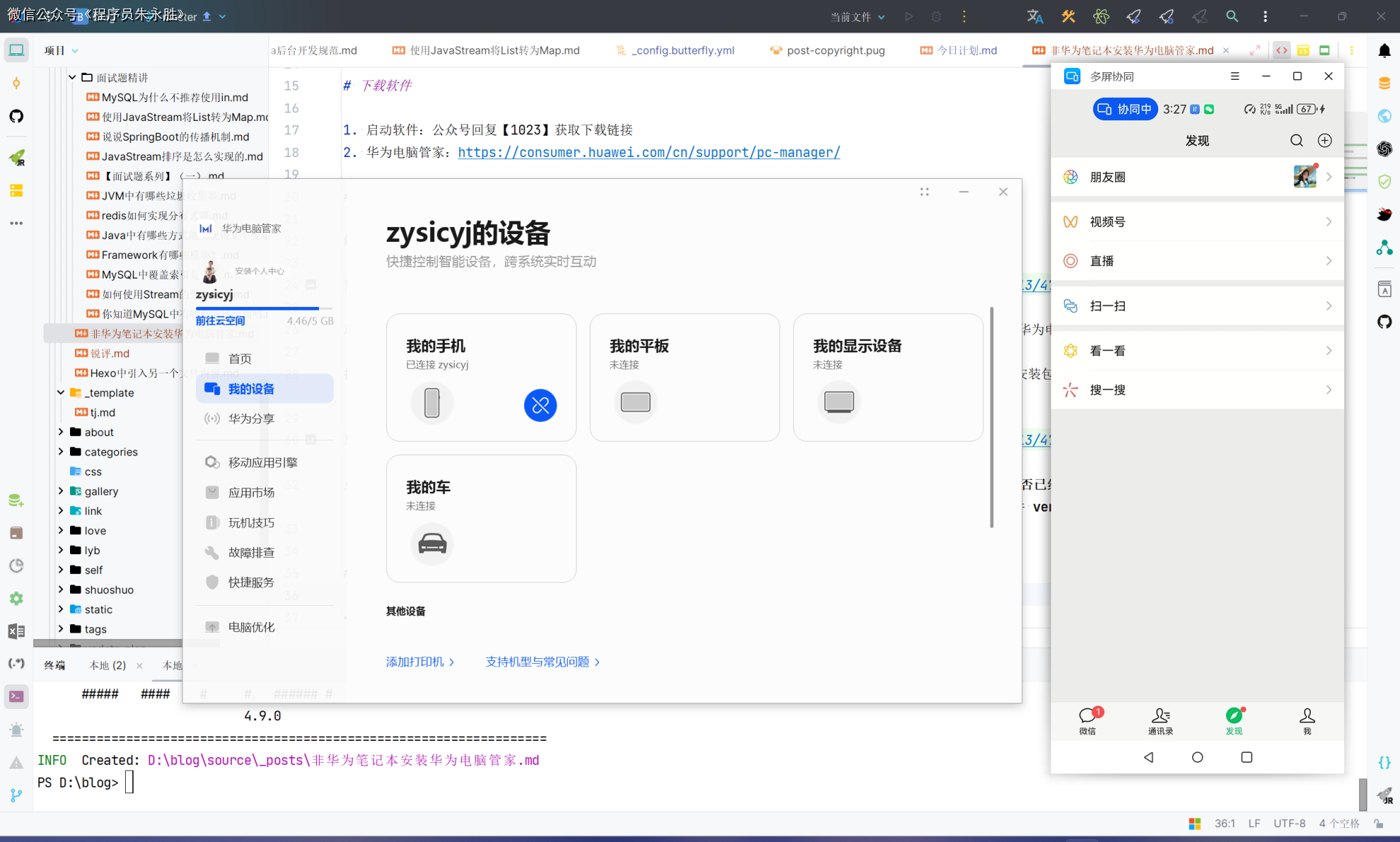The width and height of the screenshot is (1400, 842).
Task: Tap the Android back navigation triangle
Action: 1148,757
